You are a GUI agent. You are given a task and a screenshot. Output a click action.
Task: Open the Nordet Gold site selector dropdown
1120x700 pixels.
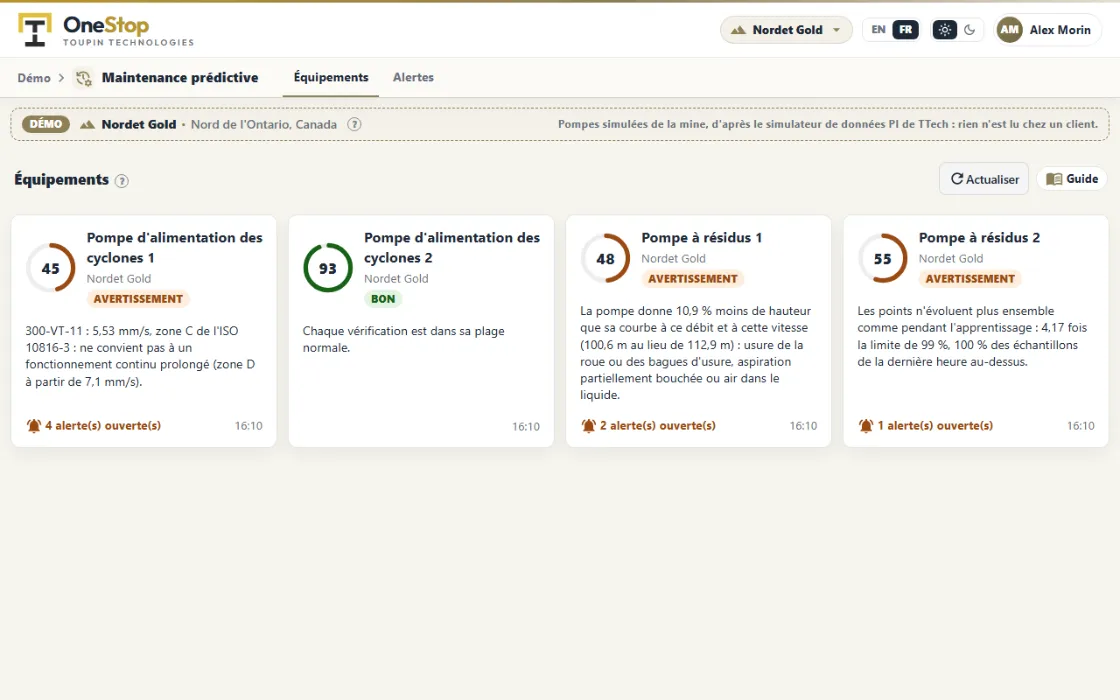pyautogui.click(x=786, y=30)
